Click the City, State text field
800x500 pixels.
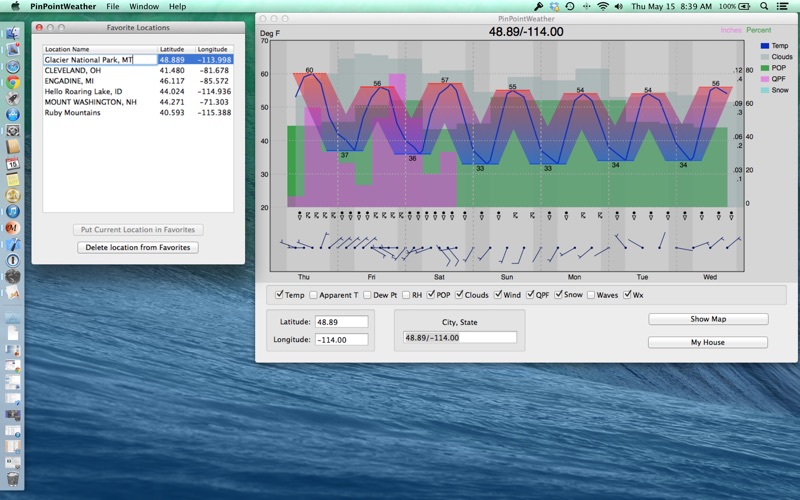(x=460, y=337)
